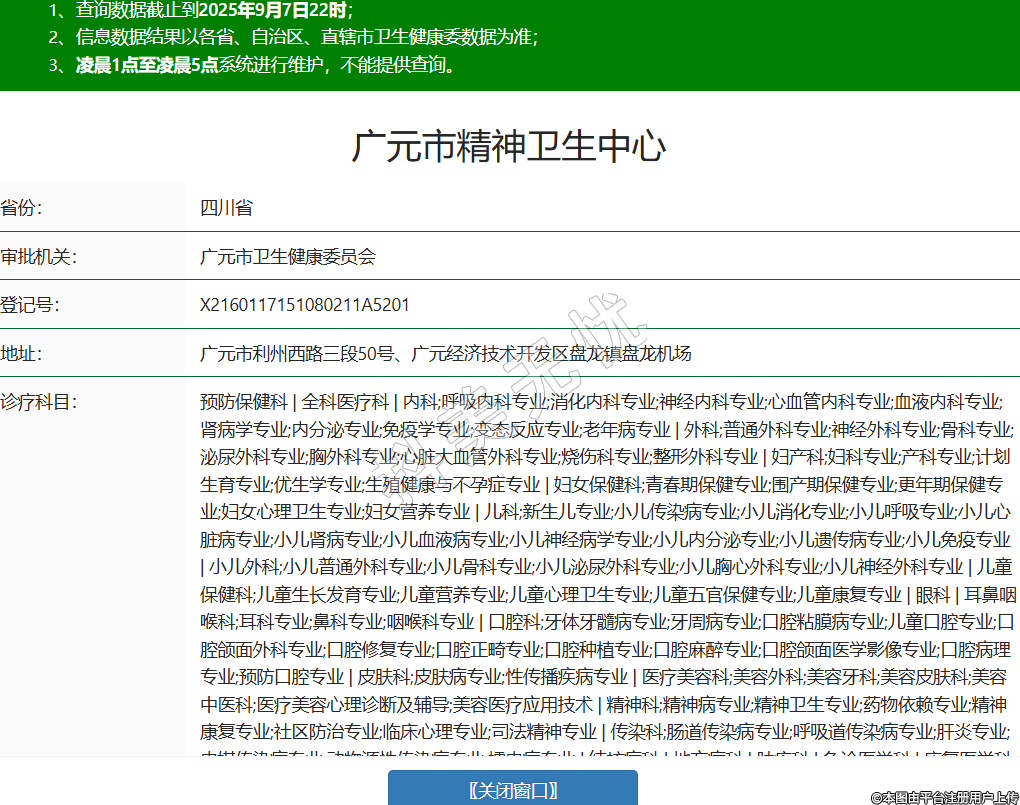The width and height of the screenshot is (1020, 805).
Task: Select the 诊疗科目 field label
Action: [38, 402]
